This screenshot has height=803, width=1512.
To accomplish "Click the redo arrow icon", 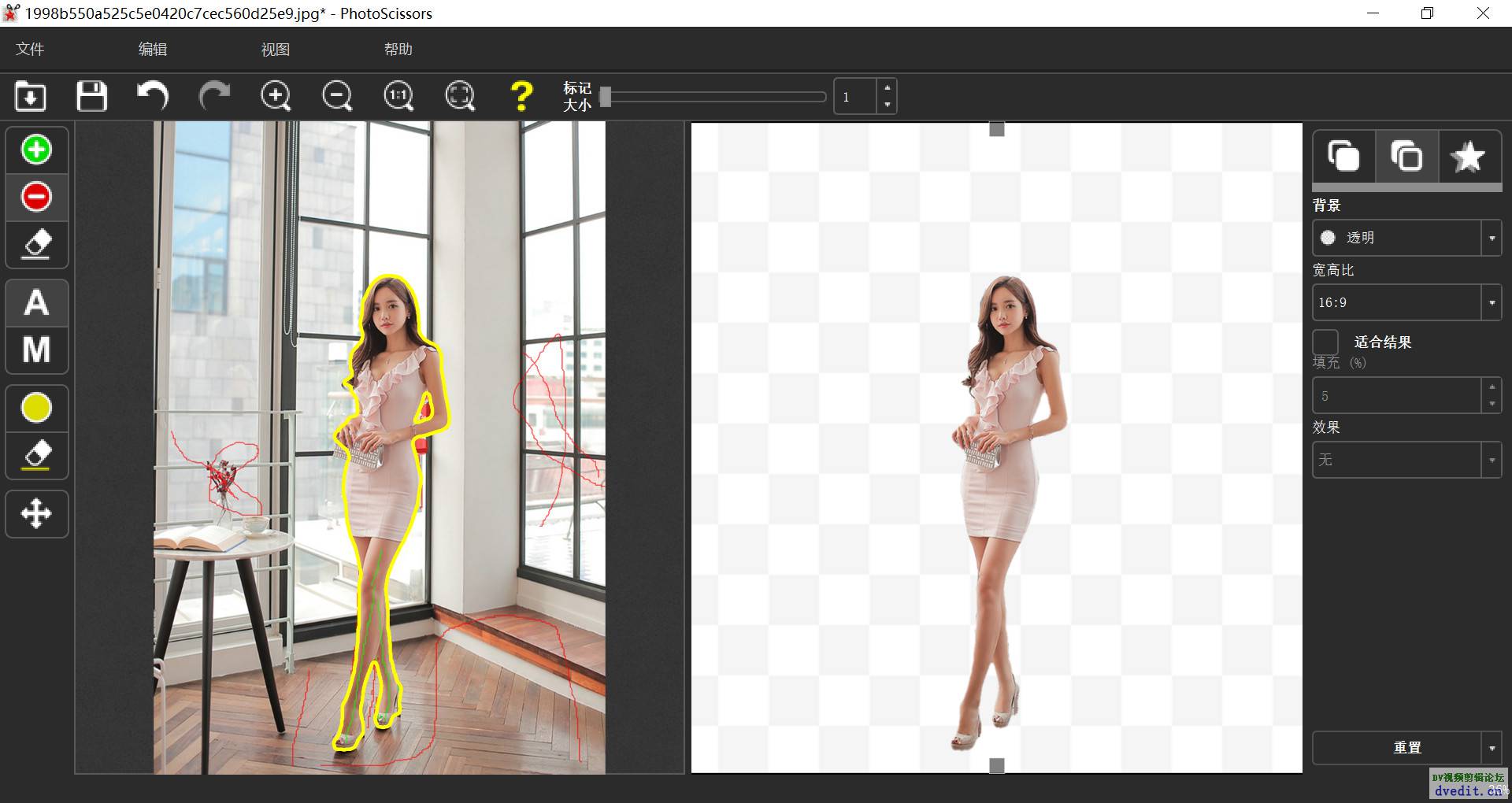I will point(214,97).
